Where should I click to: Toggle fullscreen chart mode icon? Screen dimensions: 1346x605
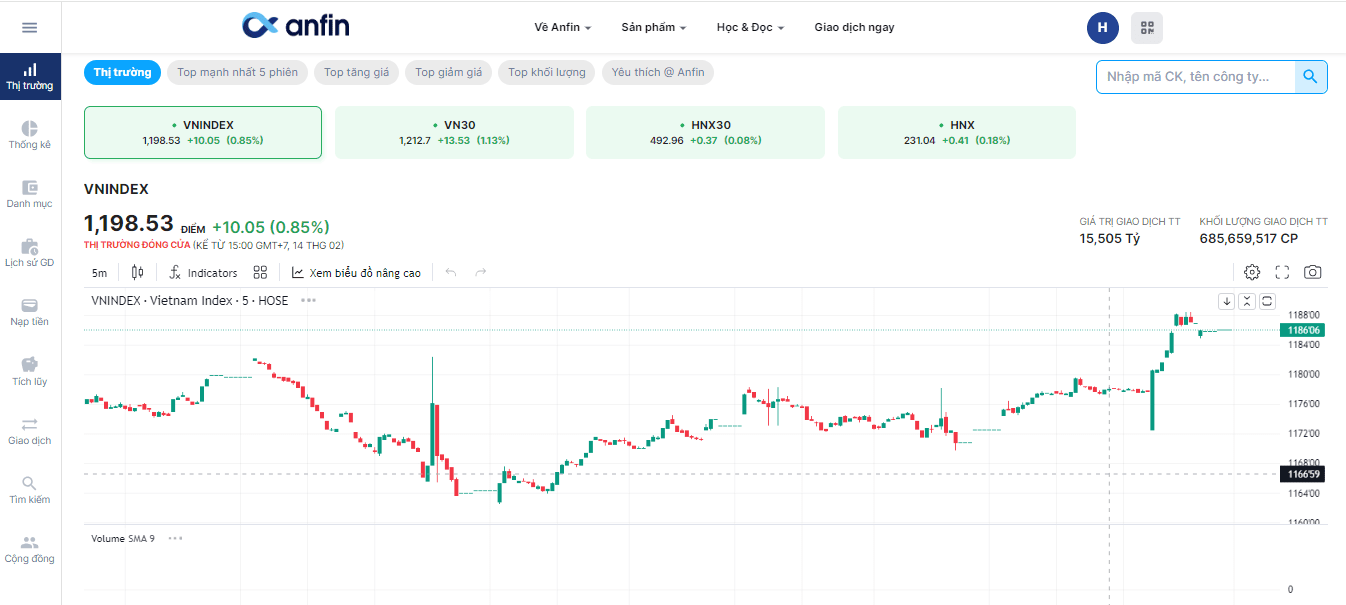[x=1283, y=272]
